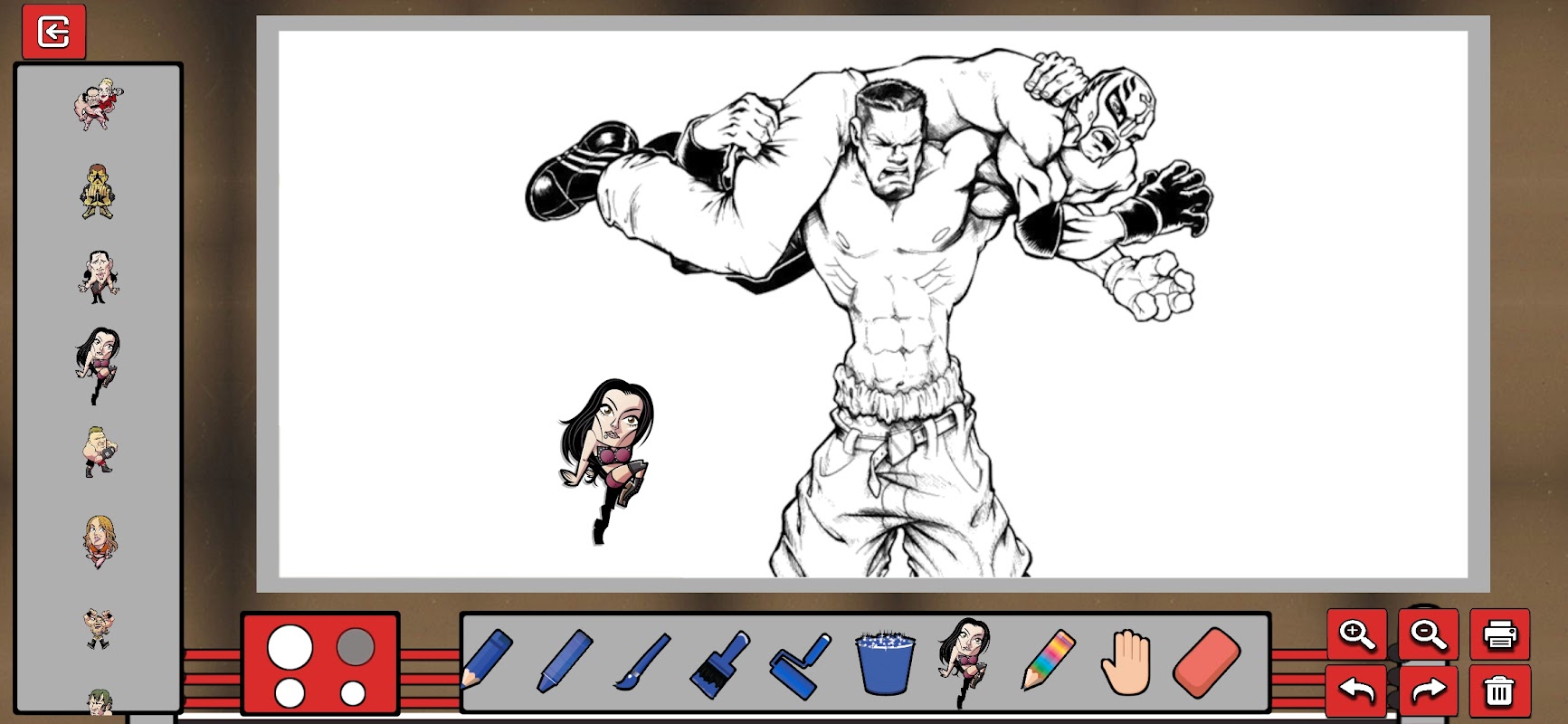Pick the wrestler in gold robe sticker
1568x724 pixels.
[x=98, y=191]
